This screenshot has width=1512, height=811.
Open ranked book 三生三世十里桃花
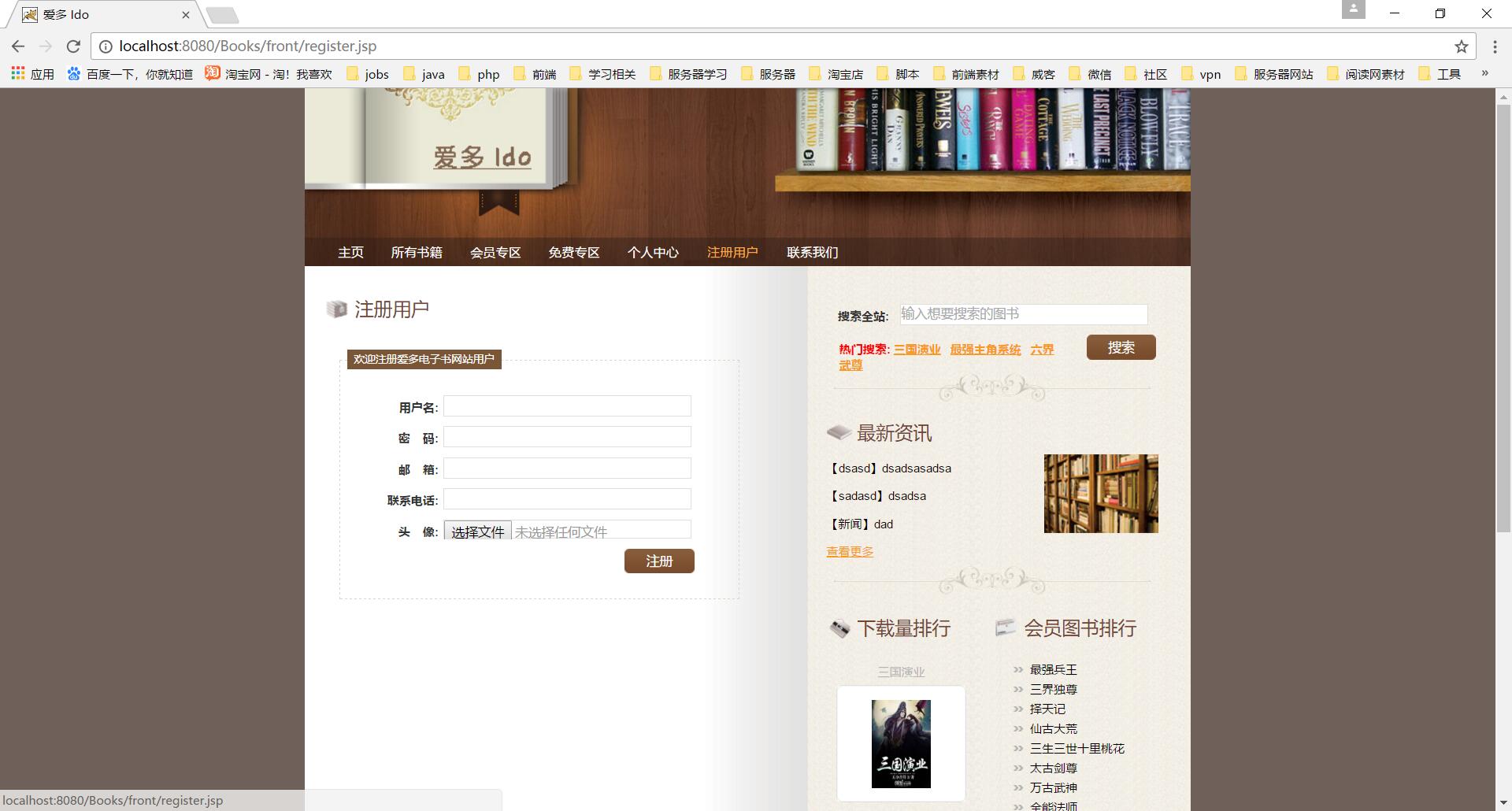click(x=1077, y=749)
